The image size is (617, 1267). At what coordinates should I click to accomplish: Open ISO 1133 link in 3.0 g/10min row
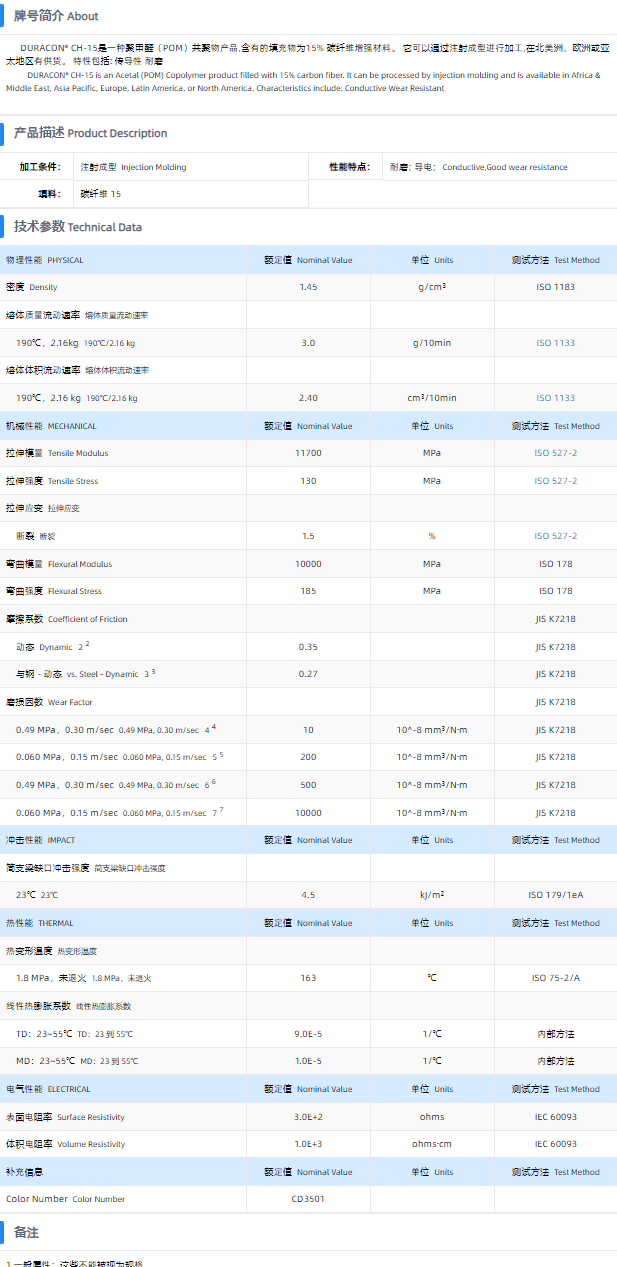(x=555, y=343)
